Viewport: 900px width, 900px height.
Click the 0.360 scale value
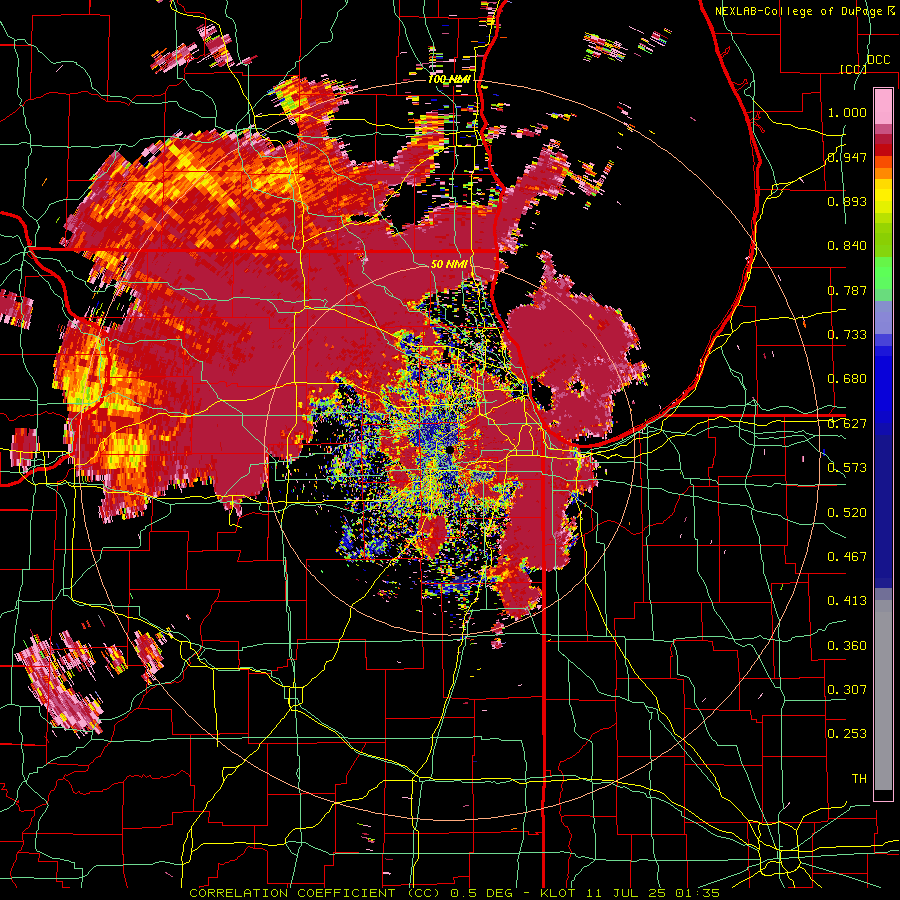(847, 646)
